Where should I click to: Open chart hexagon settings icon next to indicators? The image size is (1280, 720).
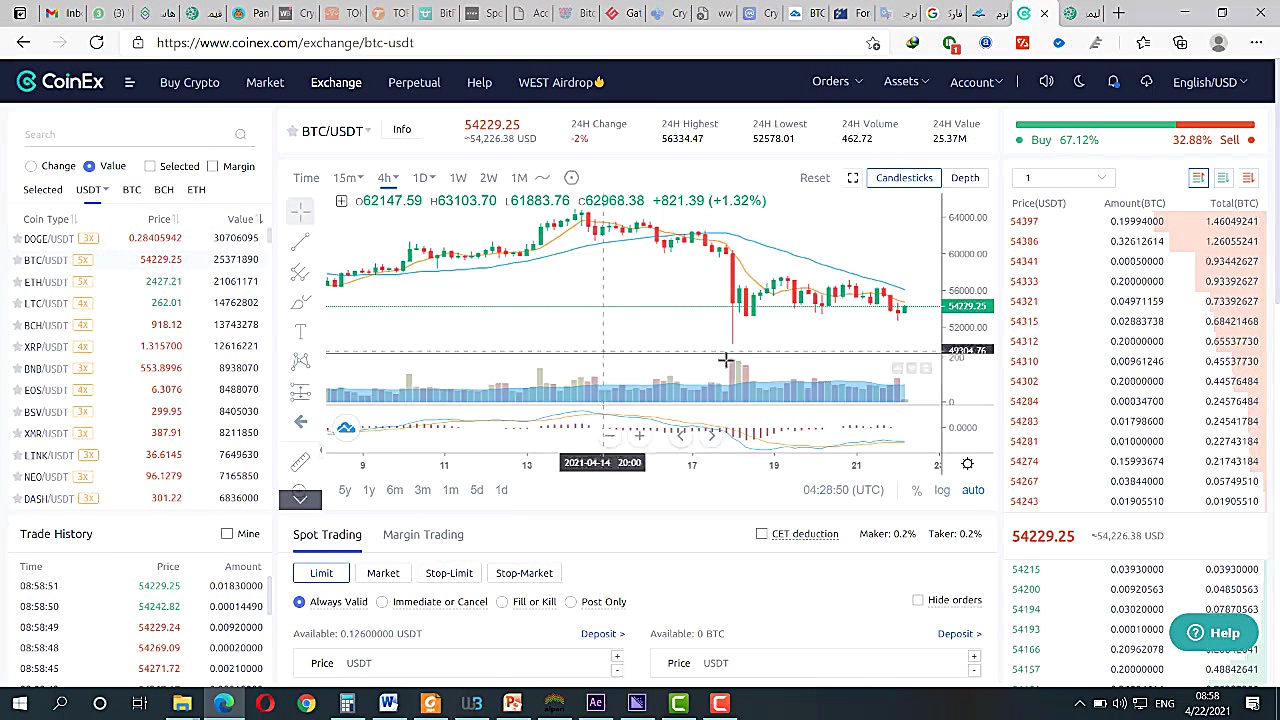coord(571,178)
